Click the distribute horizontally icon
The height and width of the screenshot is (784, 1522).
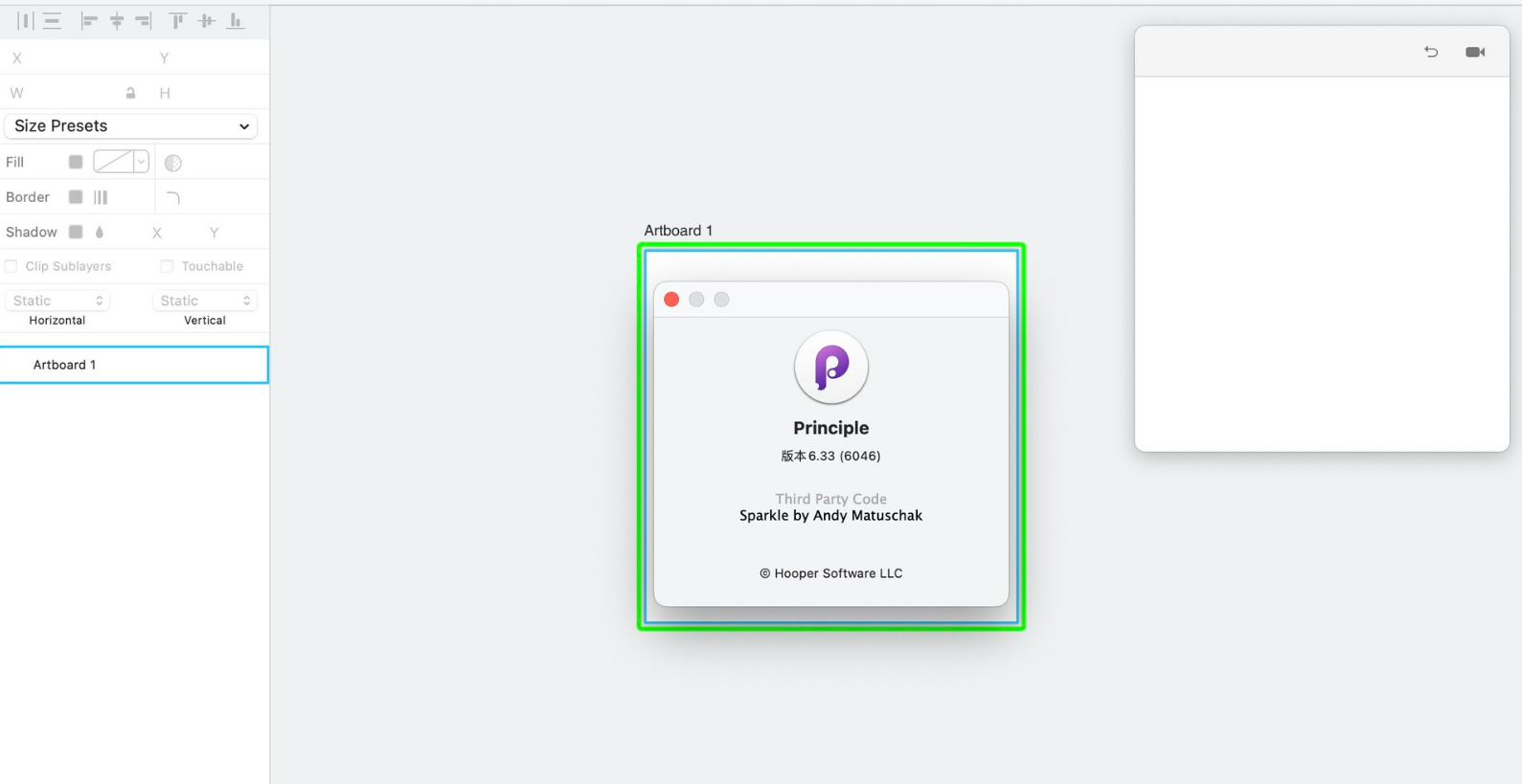tap(25, 20)
